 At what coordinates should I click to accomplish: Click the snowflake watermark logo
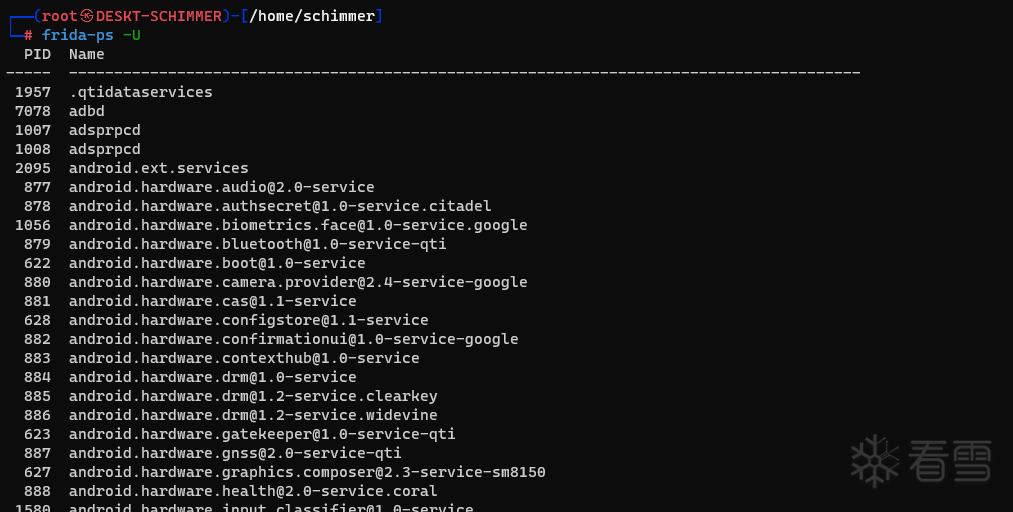(x=874, y=461)
